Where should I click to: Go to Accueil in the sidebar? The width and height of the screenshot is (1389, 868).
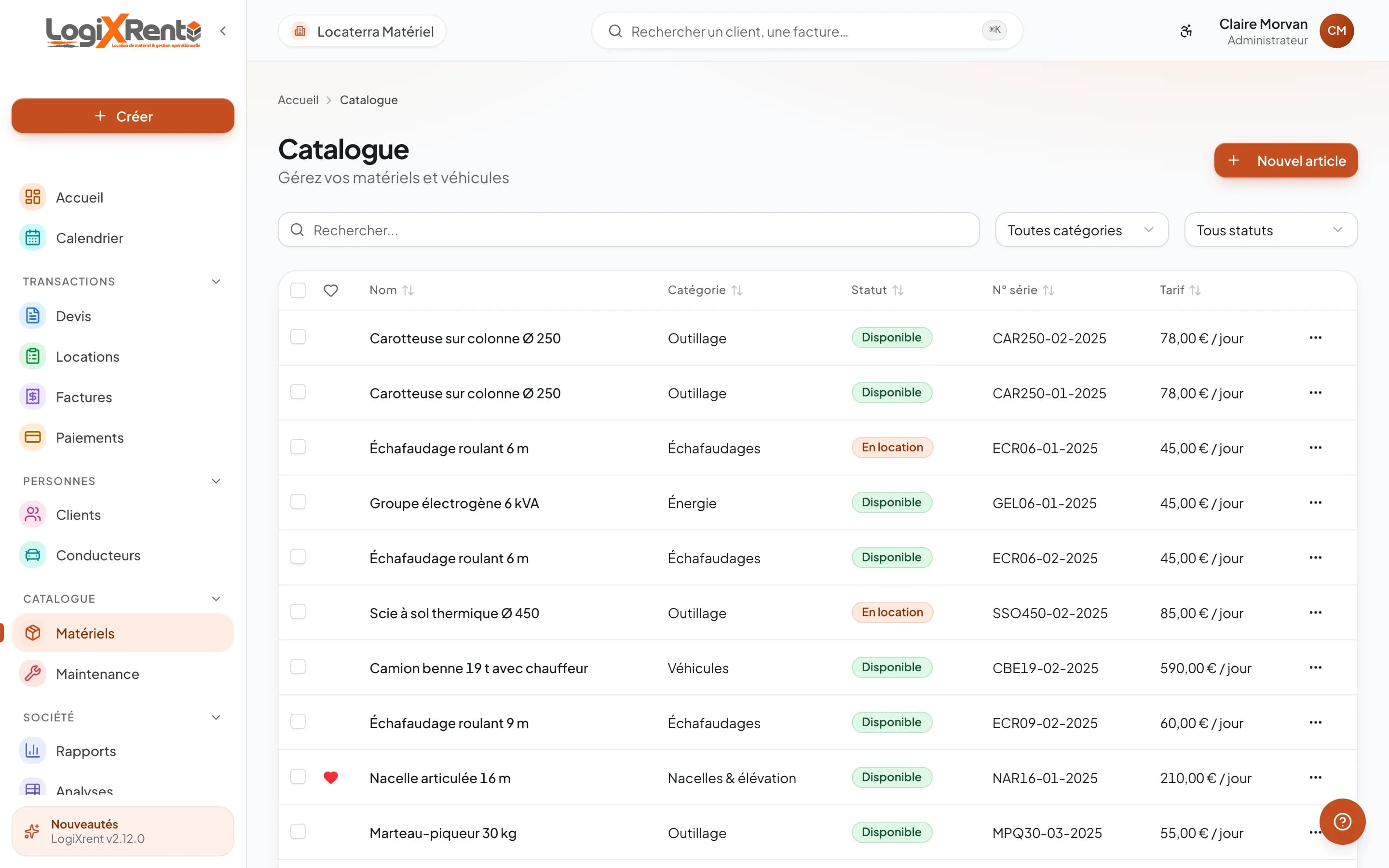(x=123, y=198)
